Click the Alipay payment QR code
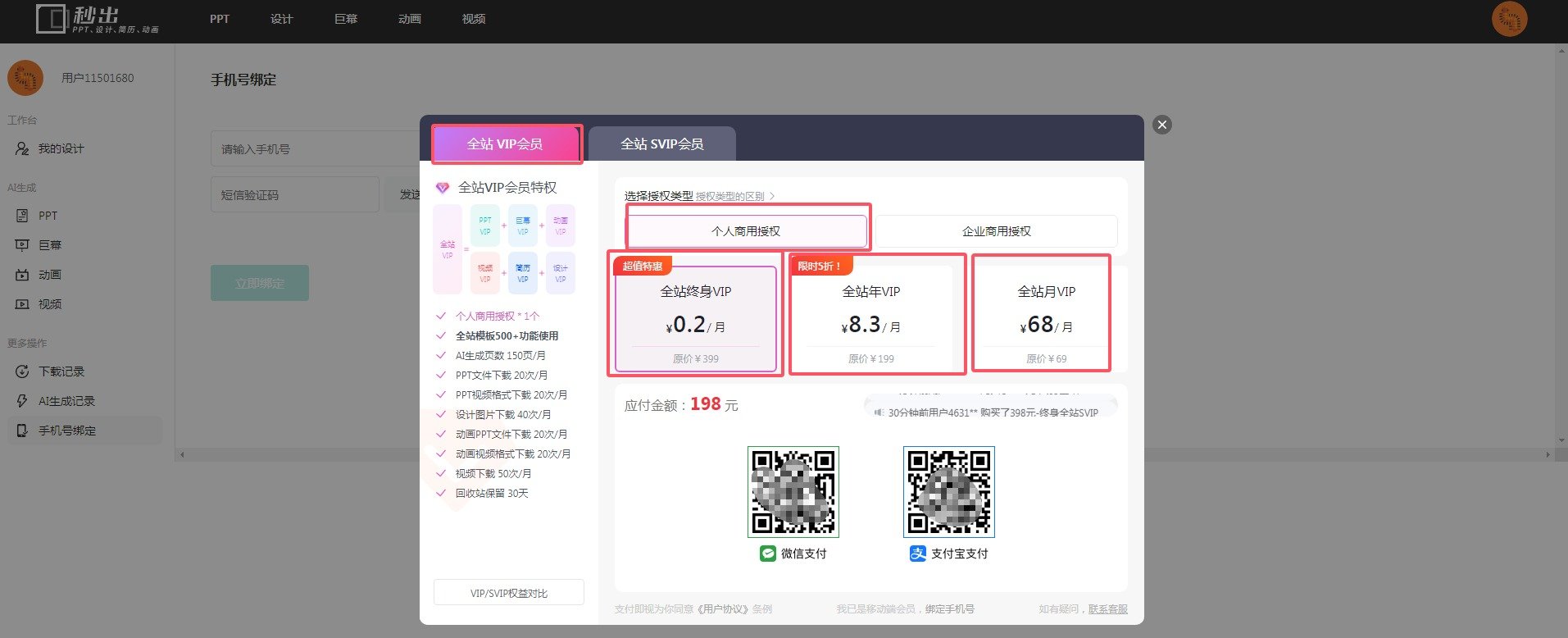This screenshot has width=1568, height=638. click(949, 491)
